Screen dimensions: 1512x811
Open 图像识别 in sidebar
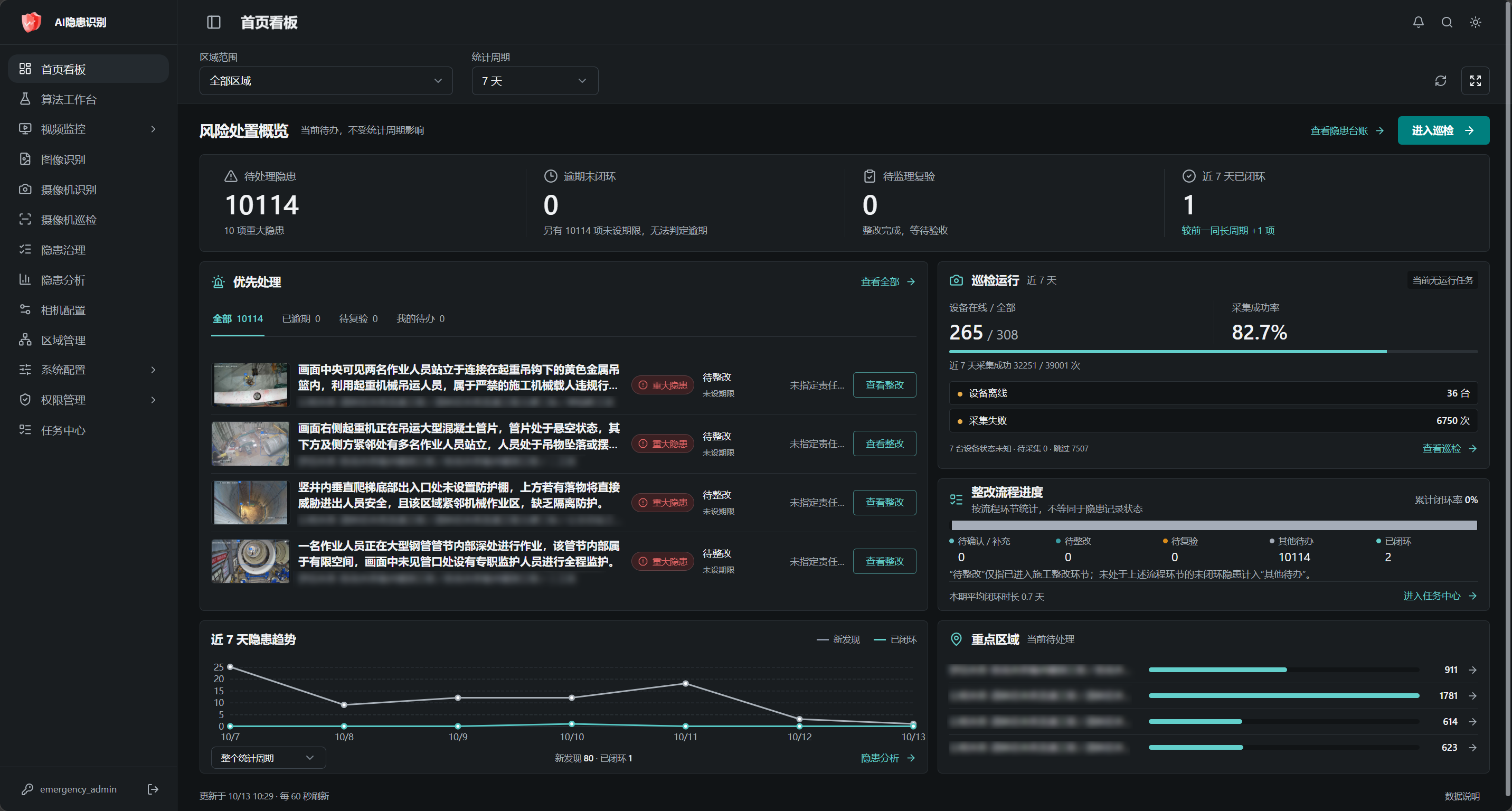point(88,159)
